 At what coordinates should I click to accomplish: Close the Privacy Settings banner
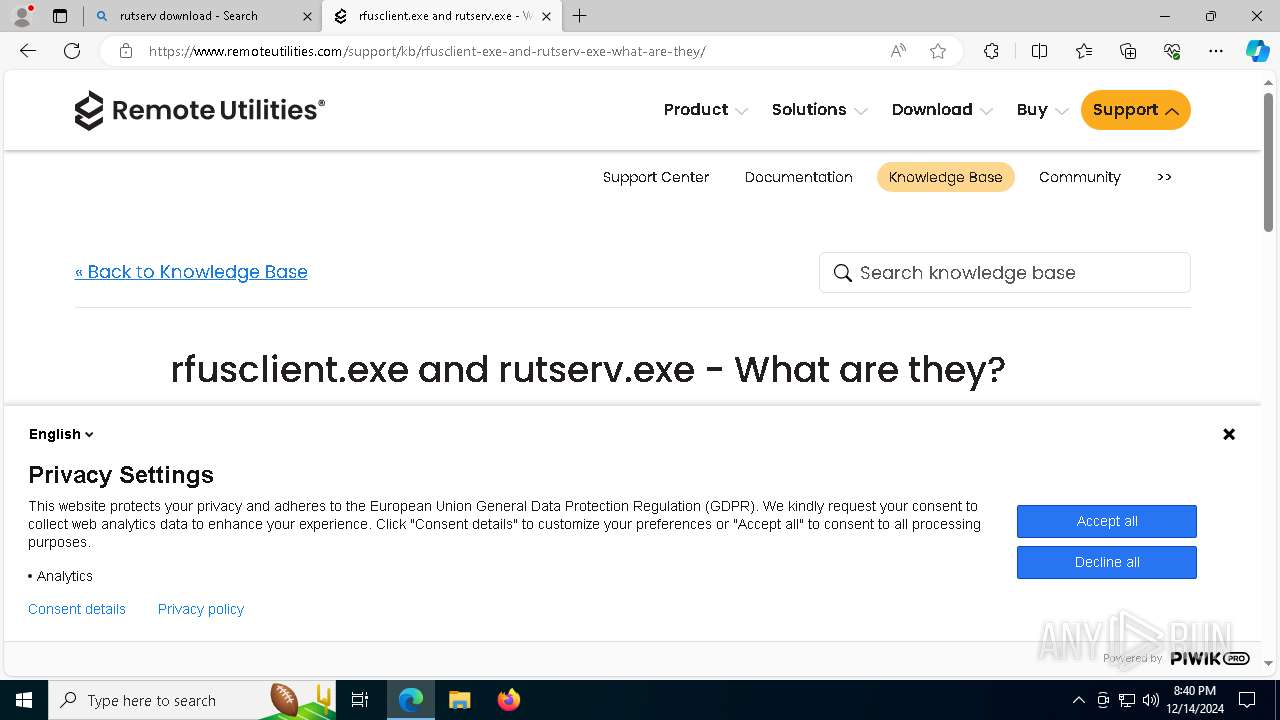(x=1229, y=434)
